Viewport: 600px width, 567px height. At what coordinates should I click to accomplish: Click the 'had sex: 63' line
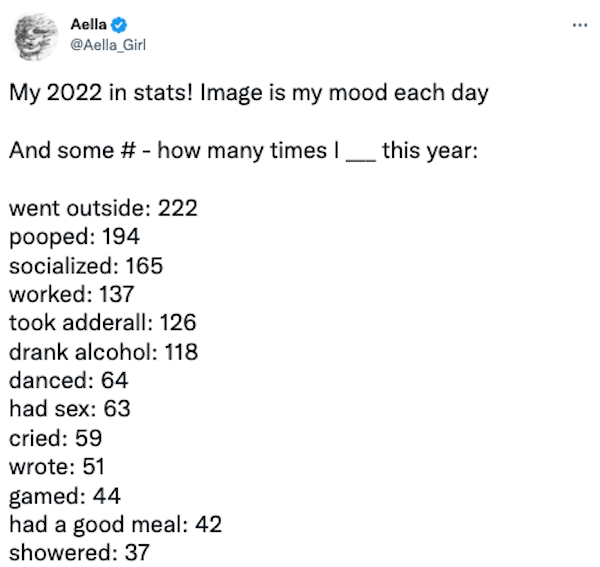click(70, 409)
